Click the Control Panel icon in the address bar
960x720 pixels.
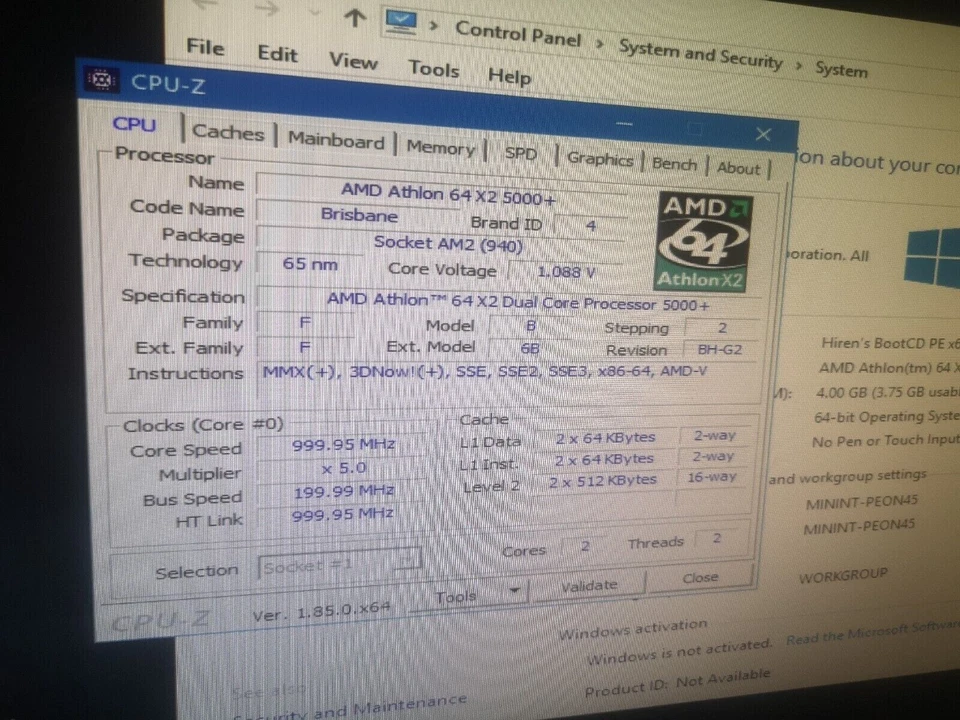[x=401, y=22]
